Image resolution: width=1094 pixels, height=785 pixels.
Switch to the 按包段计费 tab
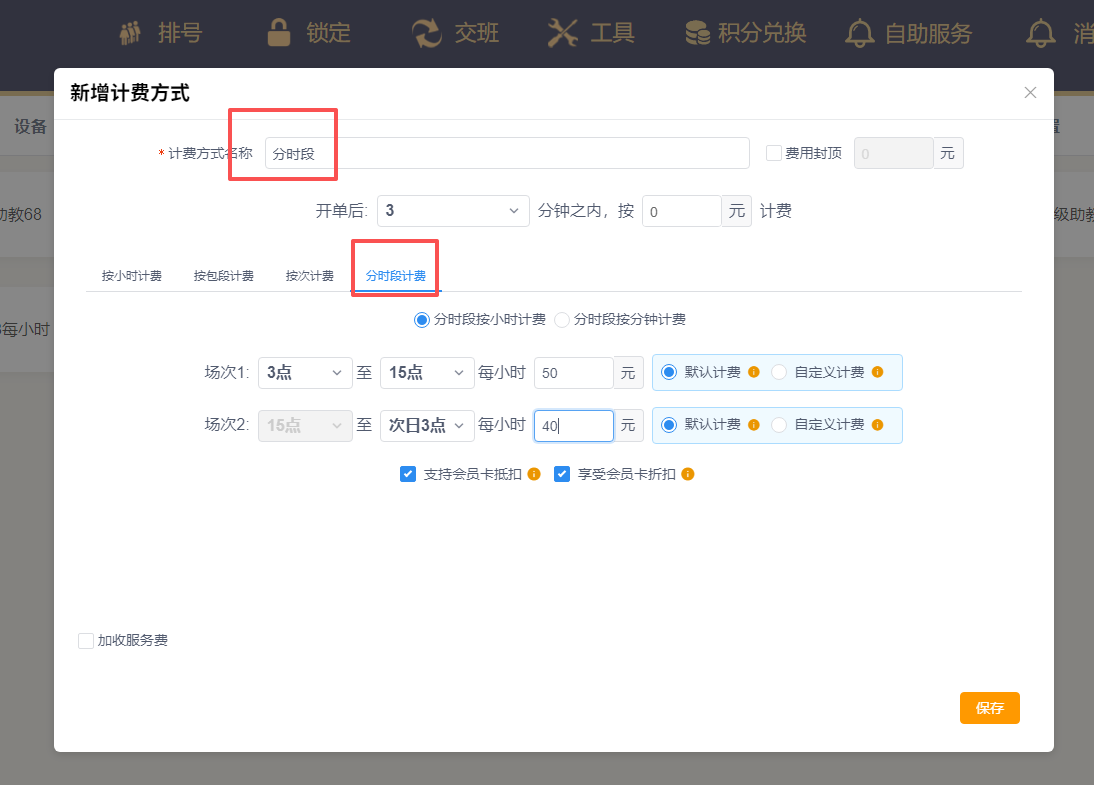pos(223,276)
